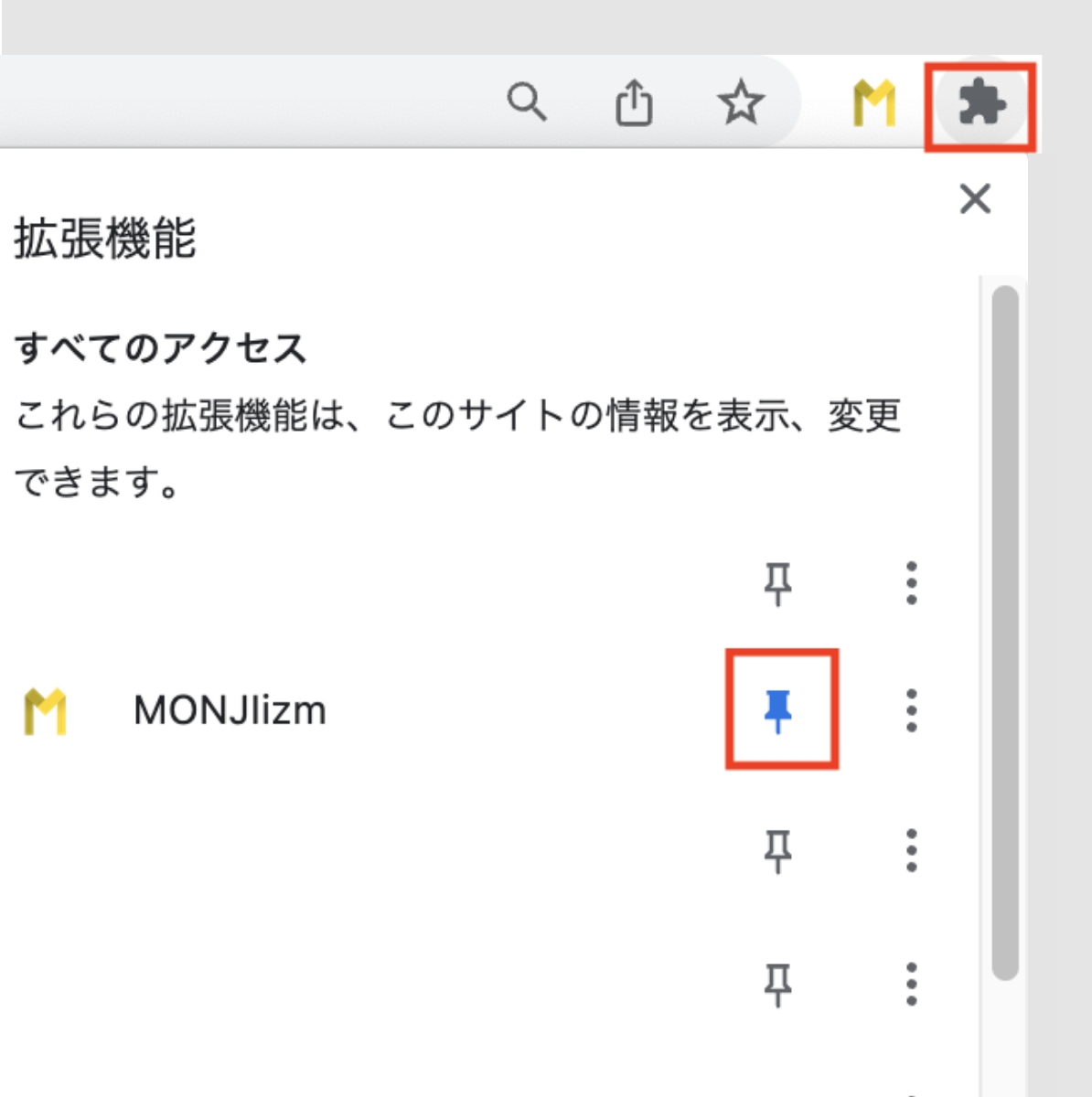Click the search magnifier icon in address bar
The height and width of the screenshot is (1097, 1092).
point(527,101)
